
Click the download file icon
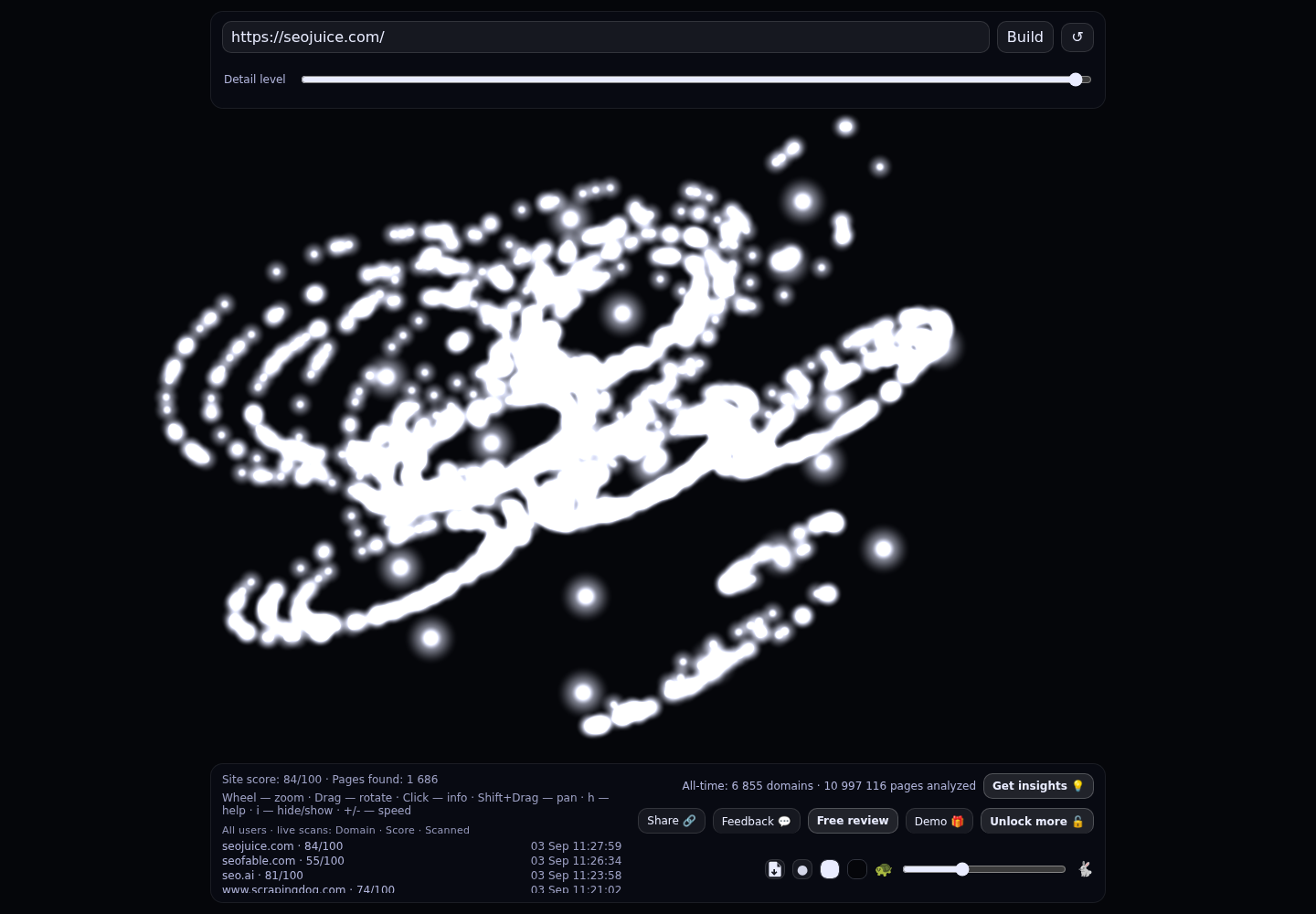coord(775,869)
